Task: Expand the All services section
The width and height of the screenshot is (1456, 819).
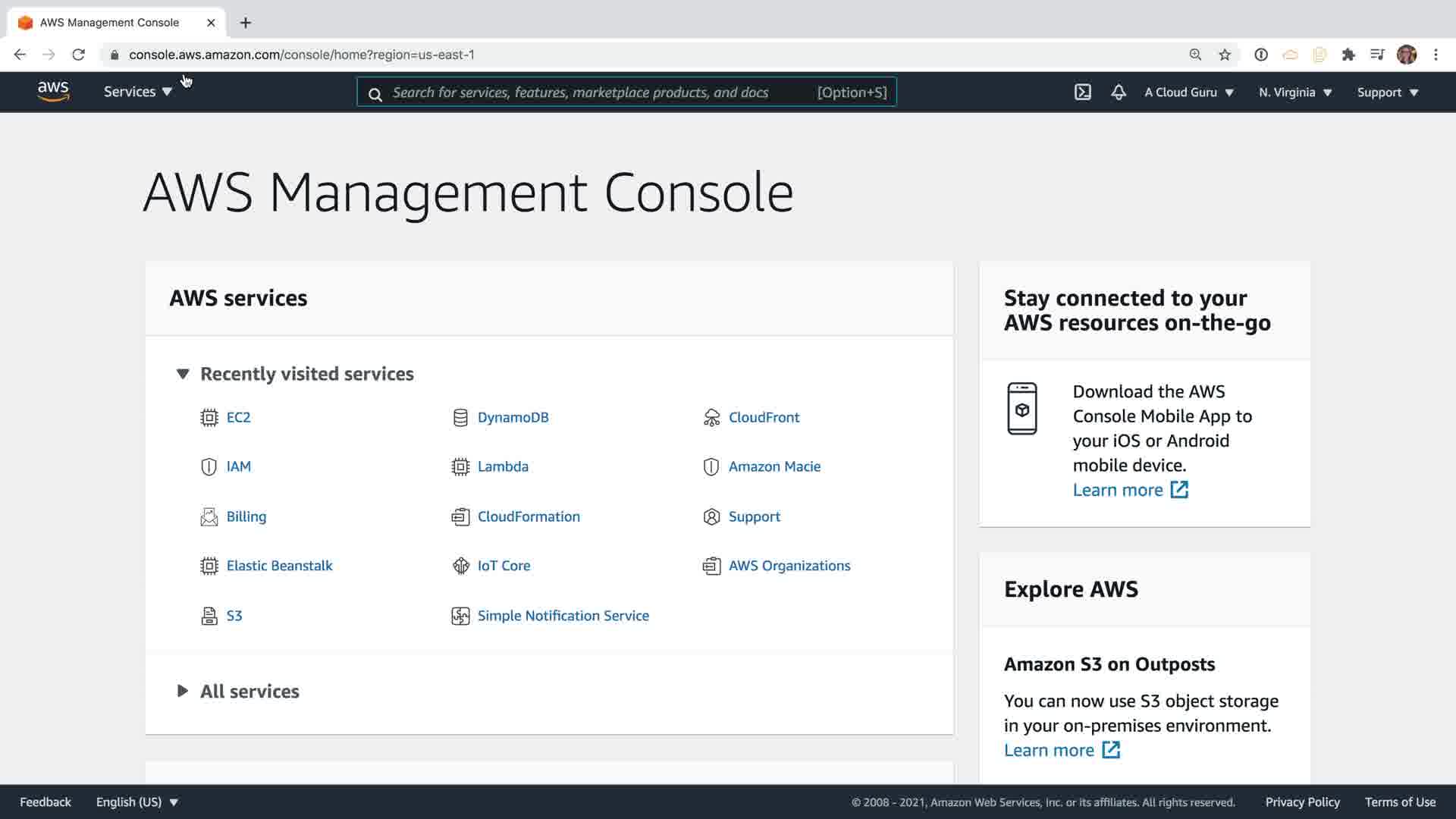Action: [x=183, y=691]
